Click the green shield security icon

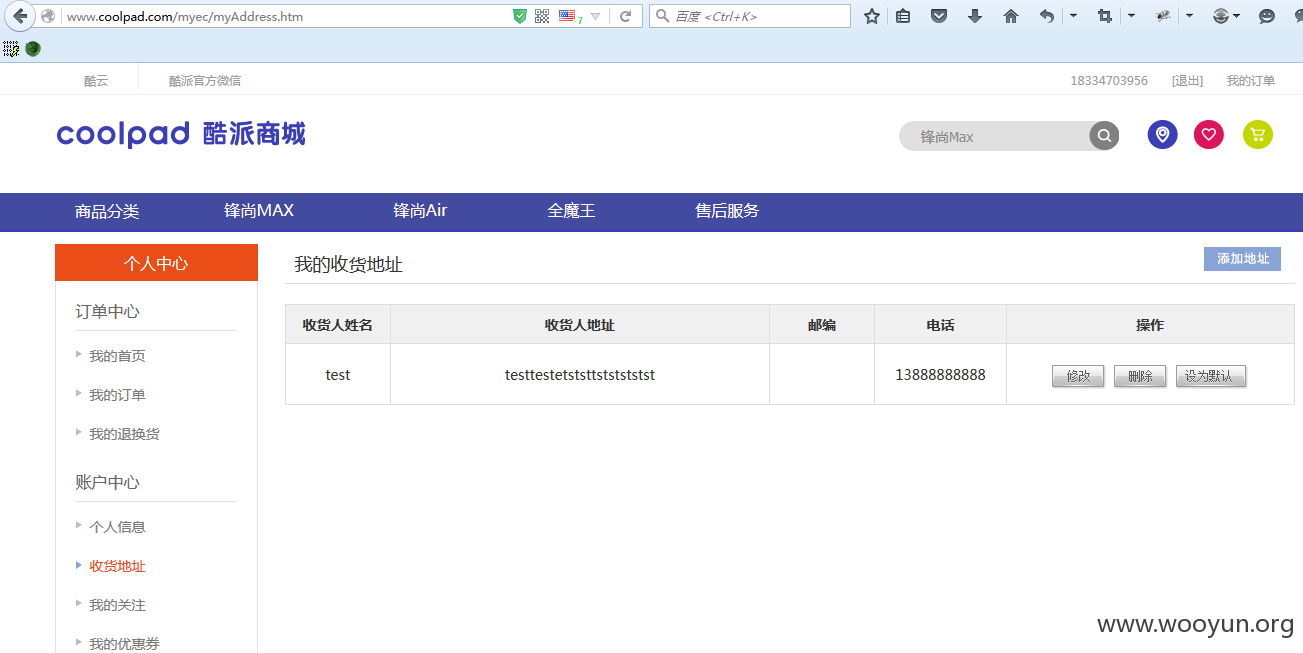(519, 16)
